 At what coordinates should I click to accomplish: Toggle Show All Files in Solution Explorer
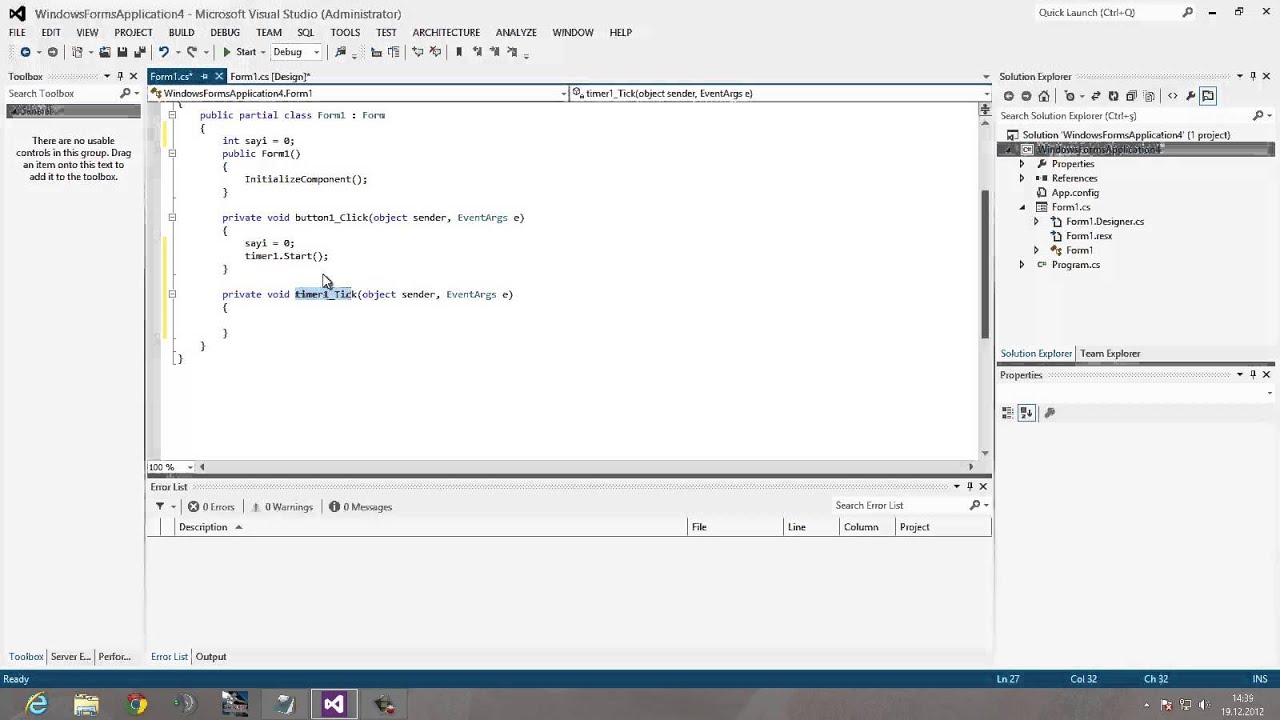1149,96
